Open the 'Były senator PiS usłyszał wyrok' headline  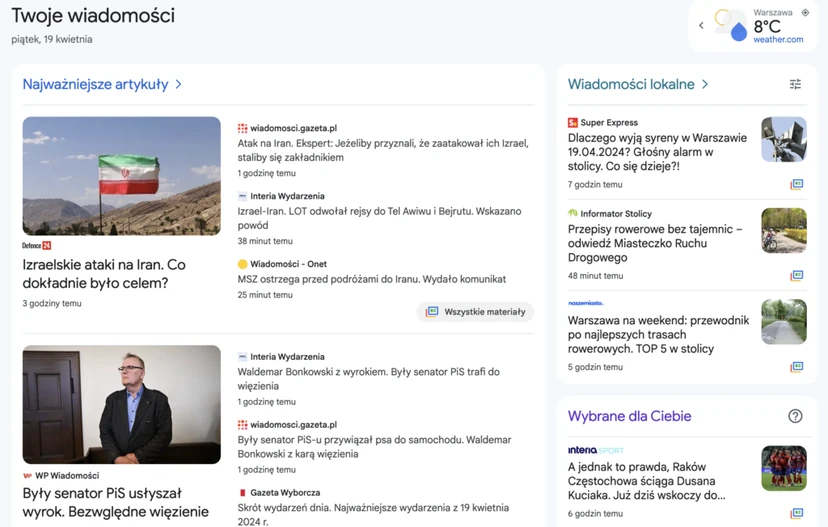click(116, 502)
